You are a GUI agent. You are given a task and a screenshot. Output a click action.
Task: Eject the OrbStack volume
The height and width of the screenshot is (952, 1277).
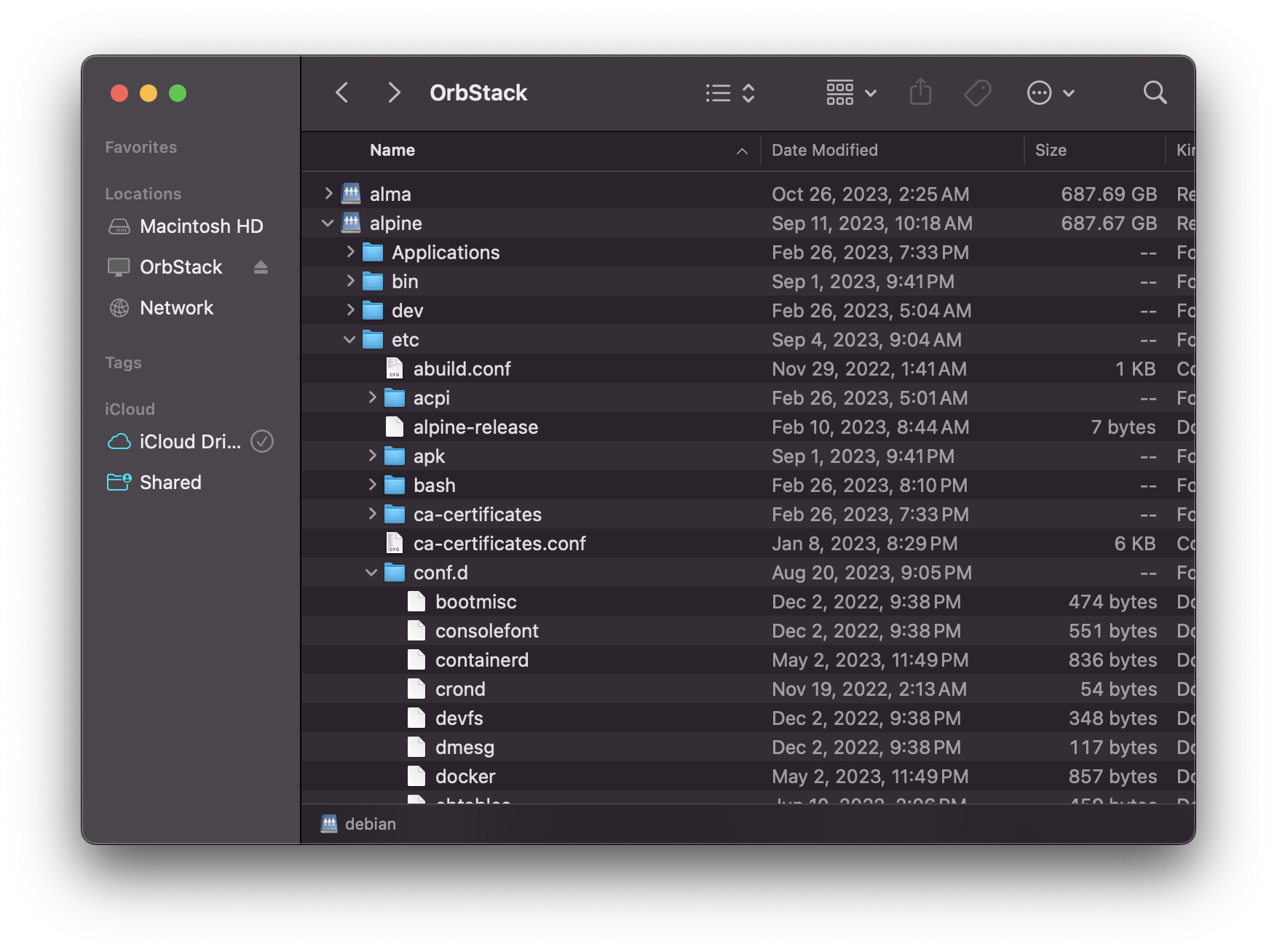pos(261,267)
